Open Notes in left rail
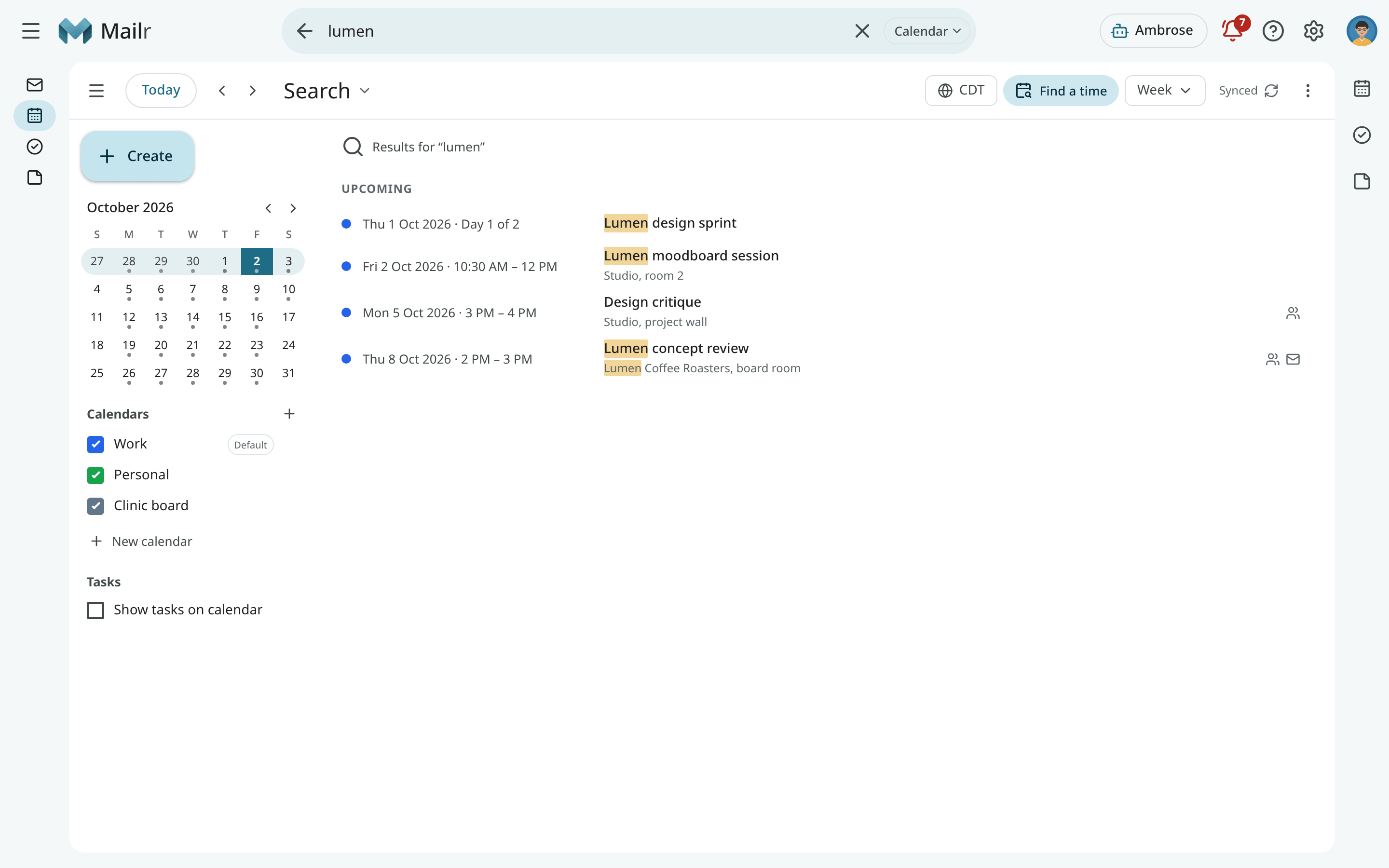The width and height of the screenshot is (1389, 868). tap(35, 178)
